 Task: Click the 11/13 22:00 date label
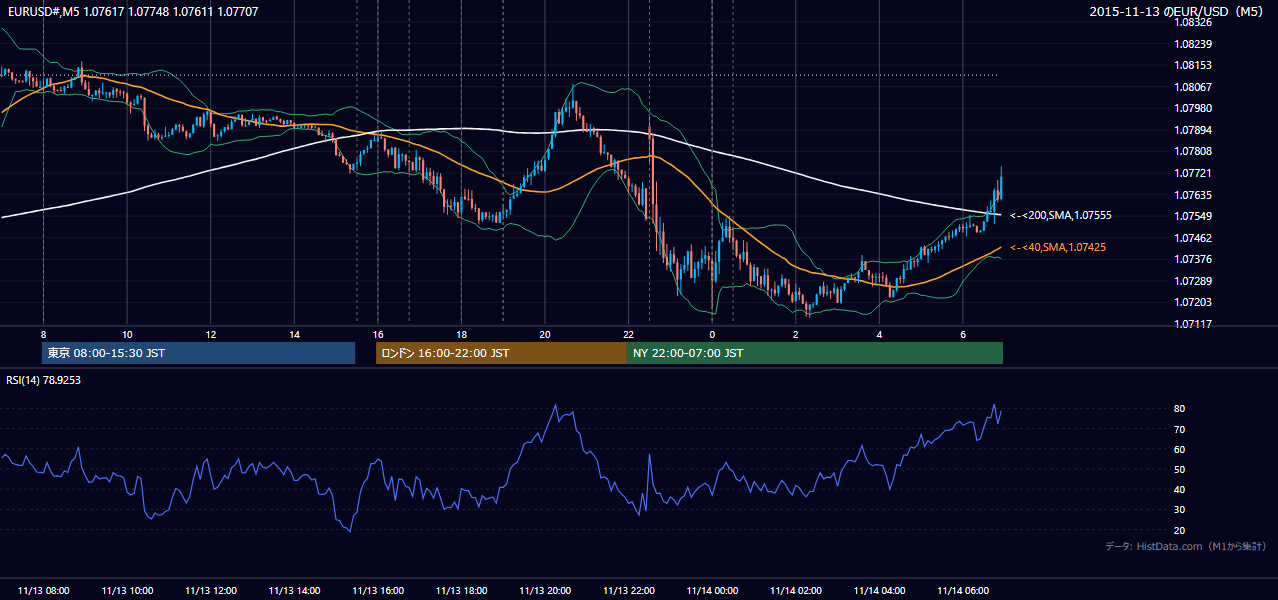pyautogui.click(x=628, y=591)
